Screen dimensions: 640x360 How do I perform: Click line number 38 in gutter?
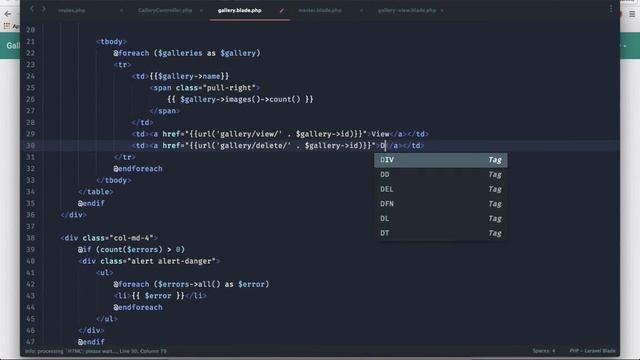click(31, 238)
